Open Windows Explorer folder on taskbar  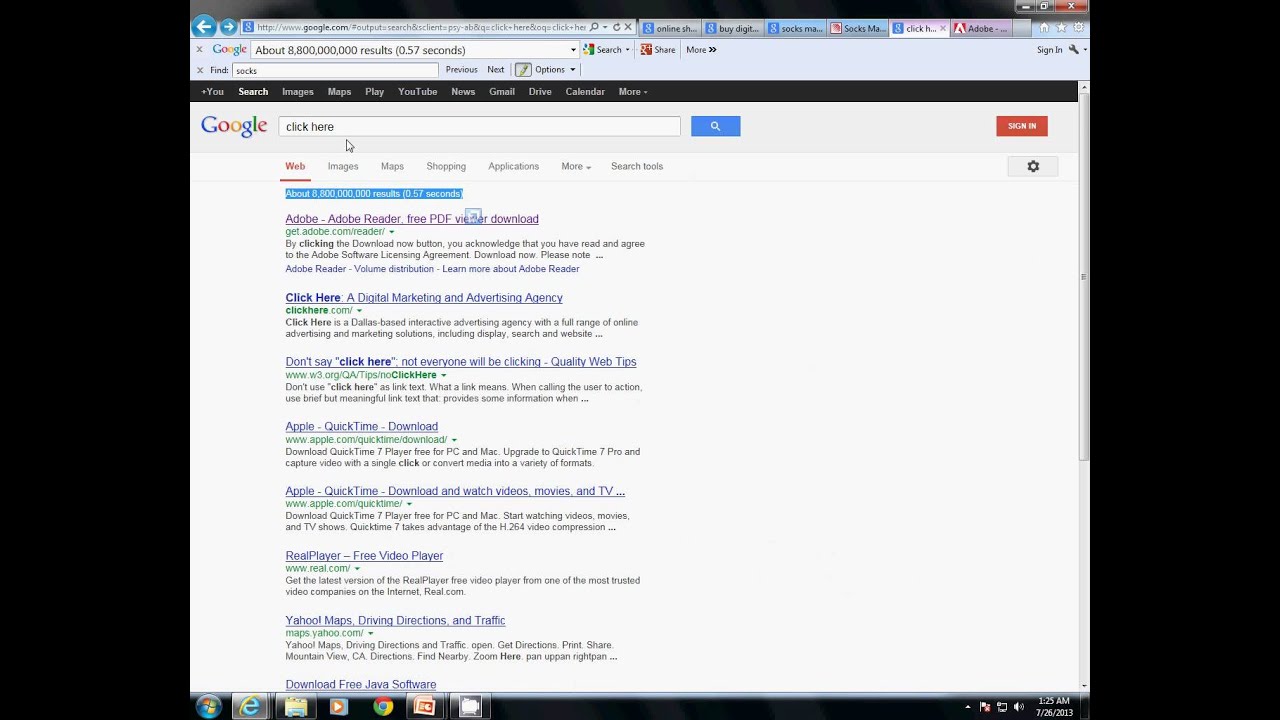(295, 706)
